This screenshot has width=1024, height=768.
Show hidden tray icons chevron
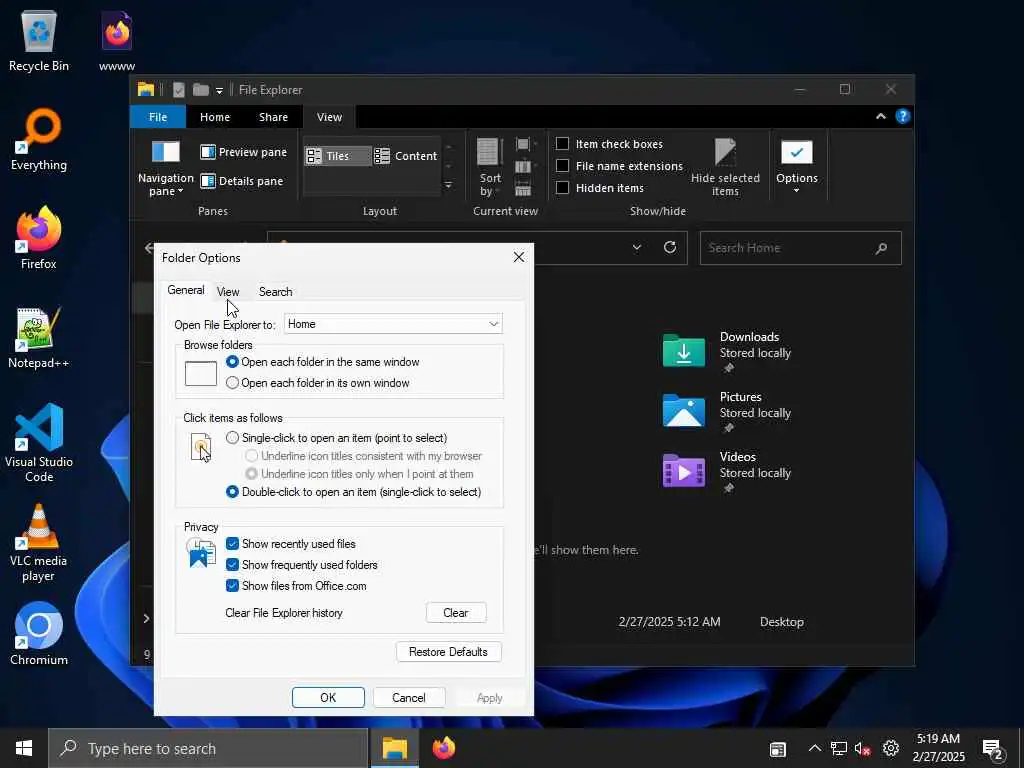(x=814, y=748)
